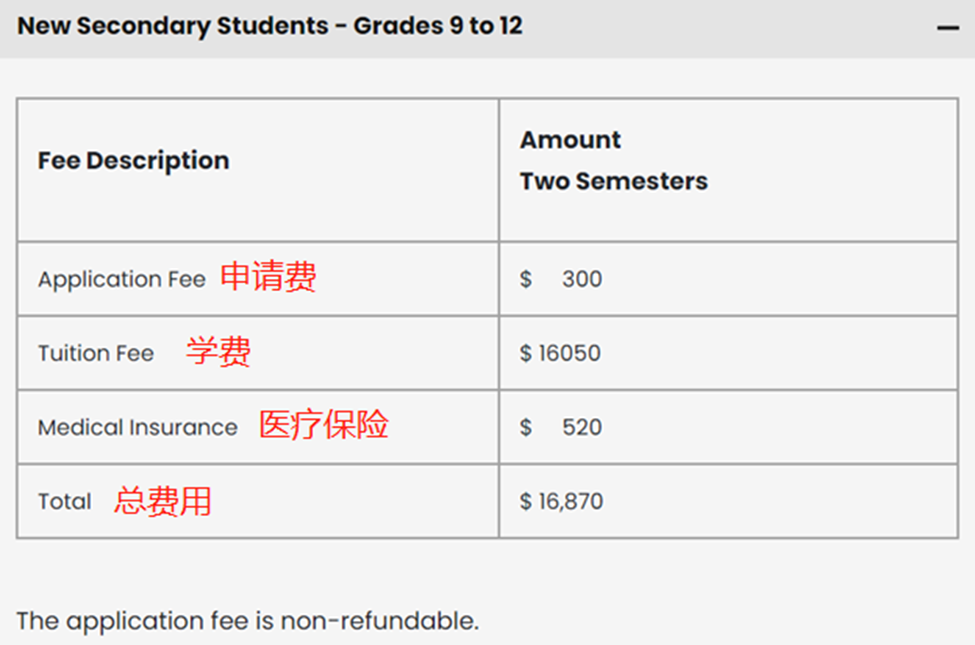Image resolution: width=975 pixels, height=645 pixels.
Task: Click the $ 16050 tuition amount
Action: [560, 353]
